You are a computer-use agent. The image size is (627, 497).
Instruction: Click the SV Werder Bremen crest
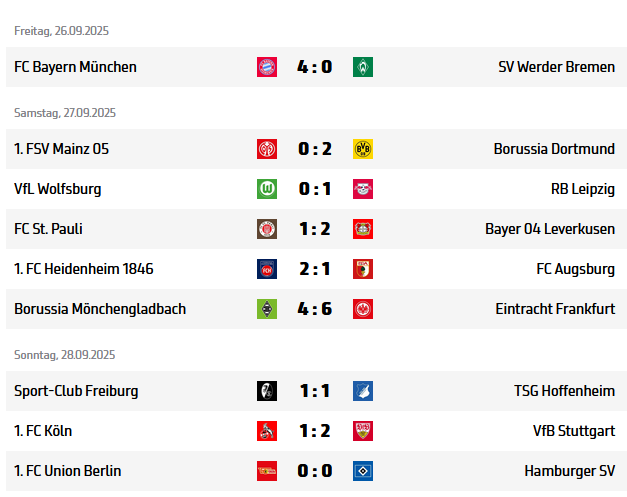[x=362, y=67]
